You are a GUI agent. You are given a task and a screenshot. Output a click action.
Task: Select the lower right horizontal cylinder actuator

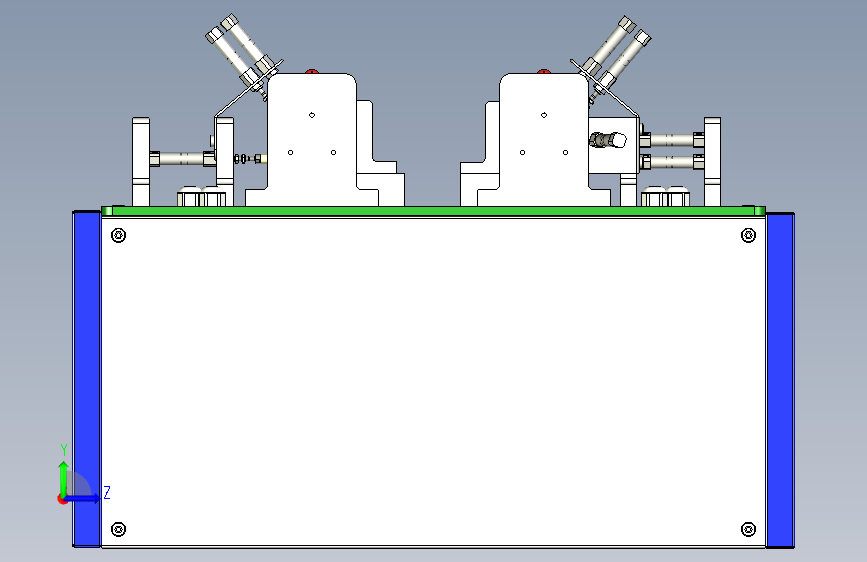click(x=672, y=162)
